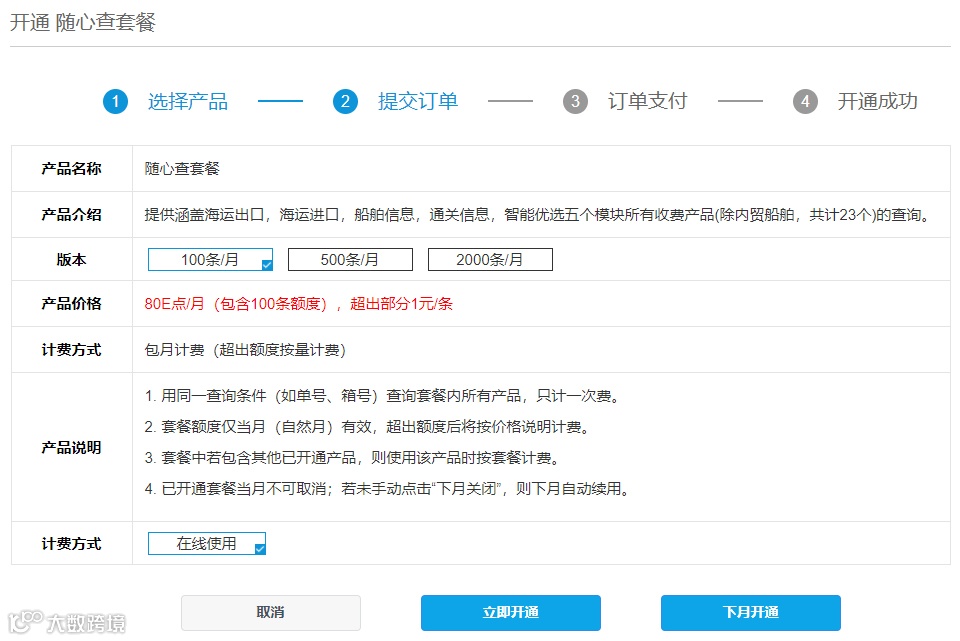This screenshot has width=960, height=641.
Task: Click the 取消 button
Action: pyautogui.click(x=271, y=613)
